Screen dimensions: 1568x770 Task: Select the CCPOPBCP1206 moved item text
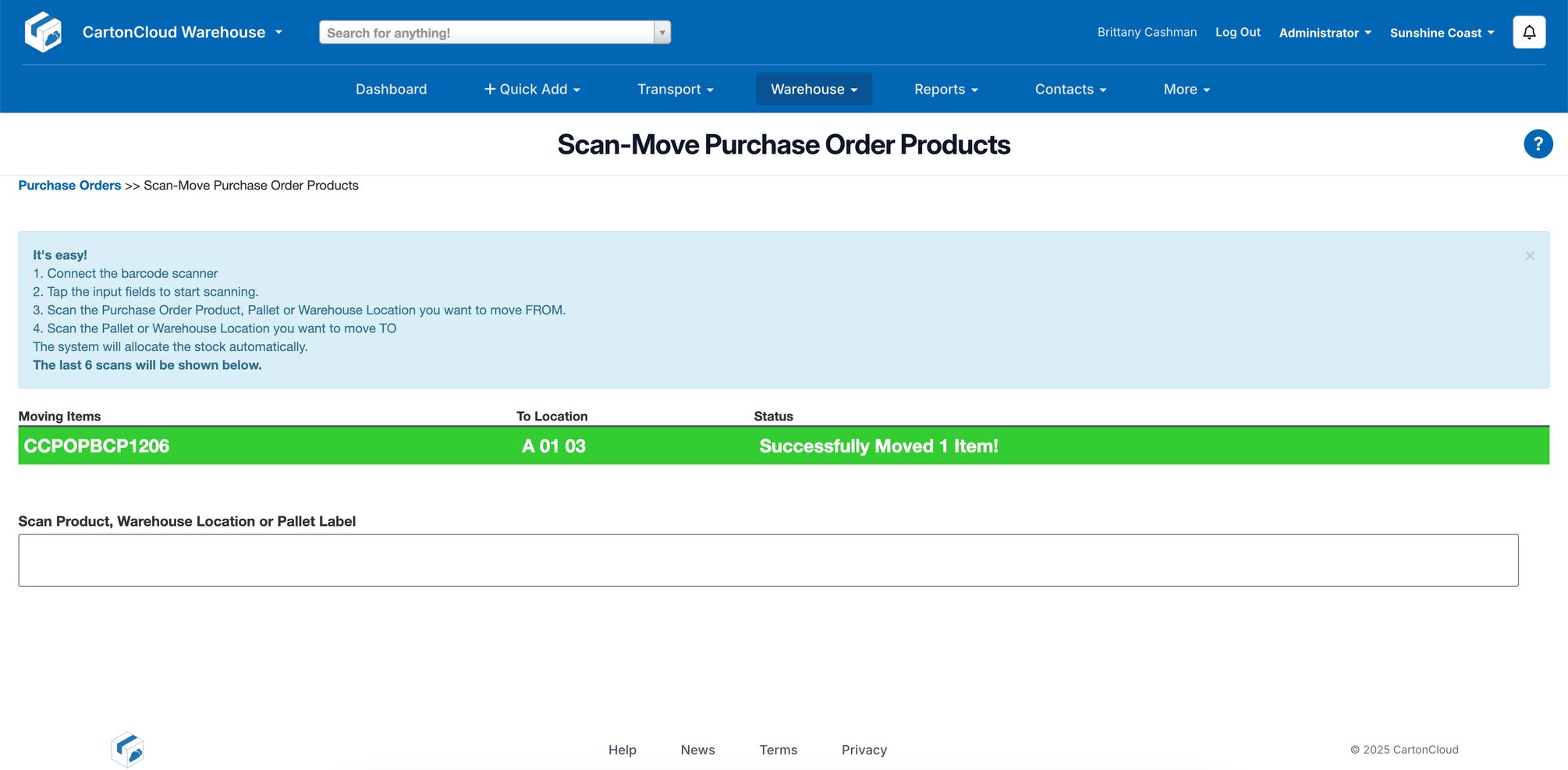(97, 446)
